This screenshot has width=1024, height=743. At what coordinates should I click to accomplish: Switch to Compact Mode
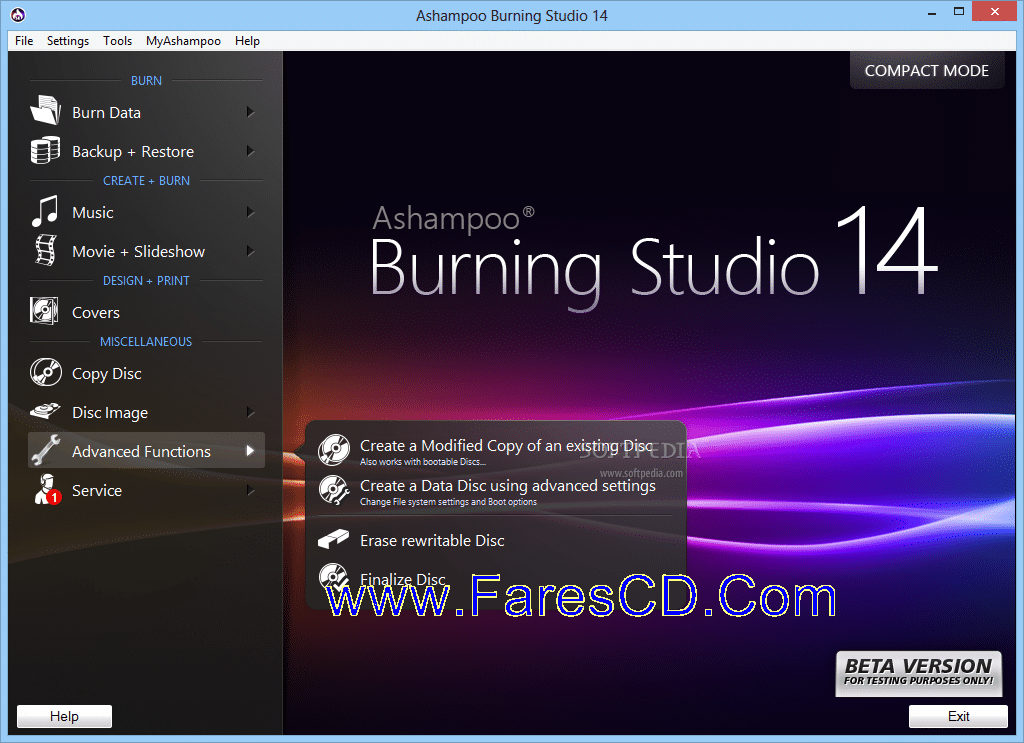pyautogui.click(x=927, y=71)
